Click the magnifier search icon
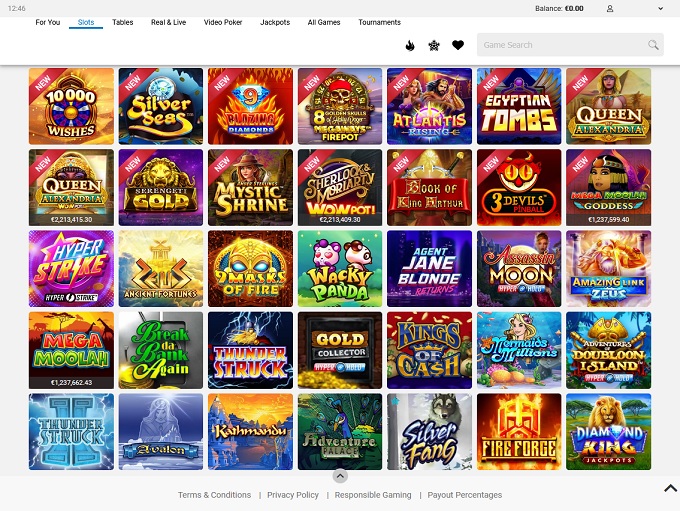The height and width of the screenshot is (511, 680). tap(653, 45)
